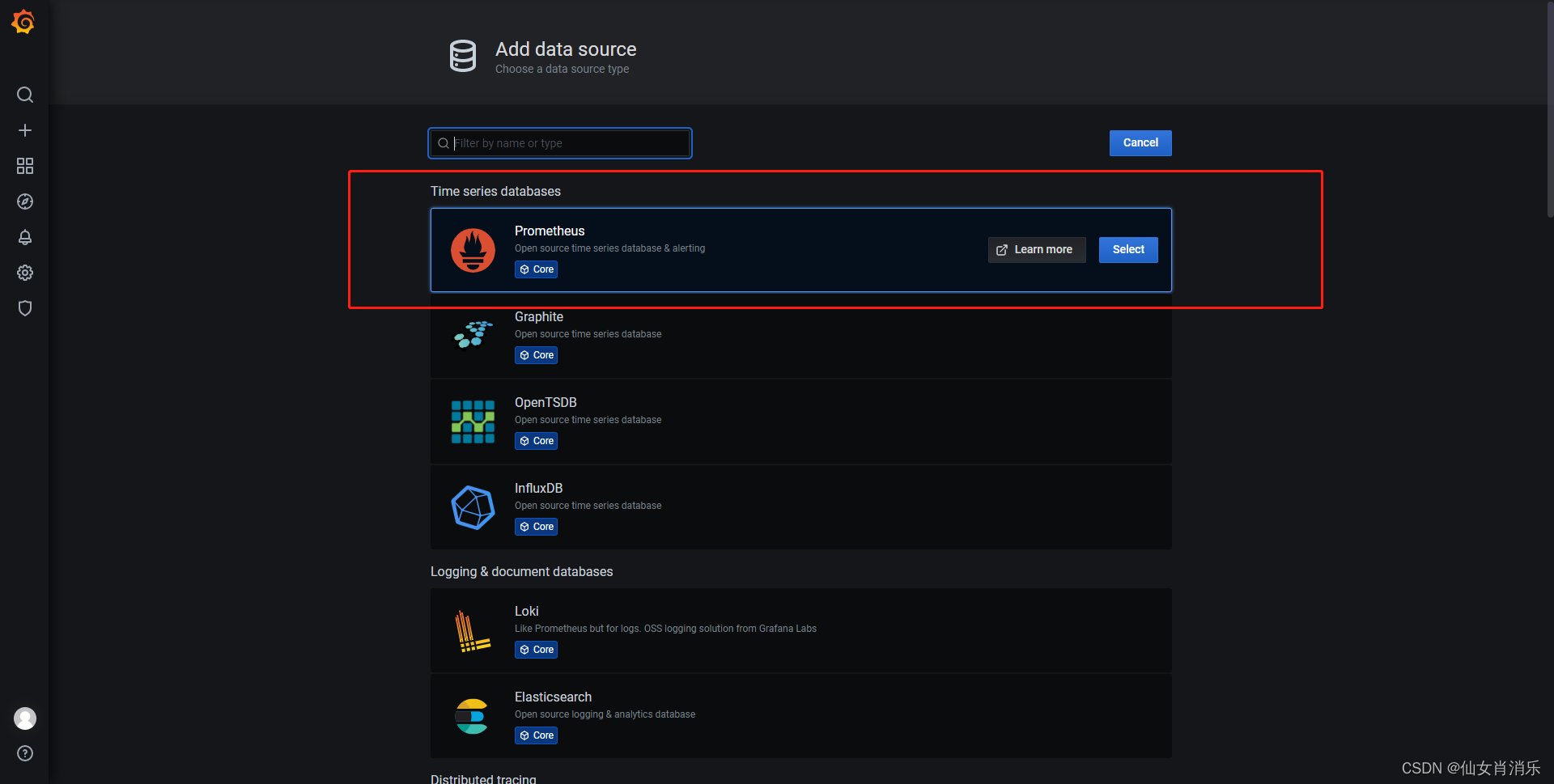
Task: Click the Core badge under Prometheus
Action: click(x=536, y=269)
